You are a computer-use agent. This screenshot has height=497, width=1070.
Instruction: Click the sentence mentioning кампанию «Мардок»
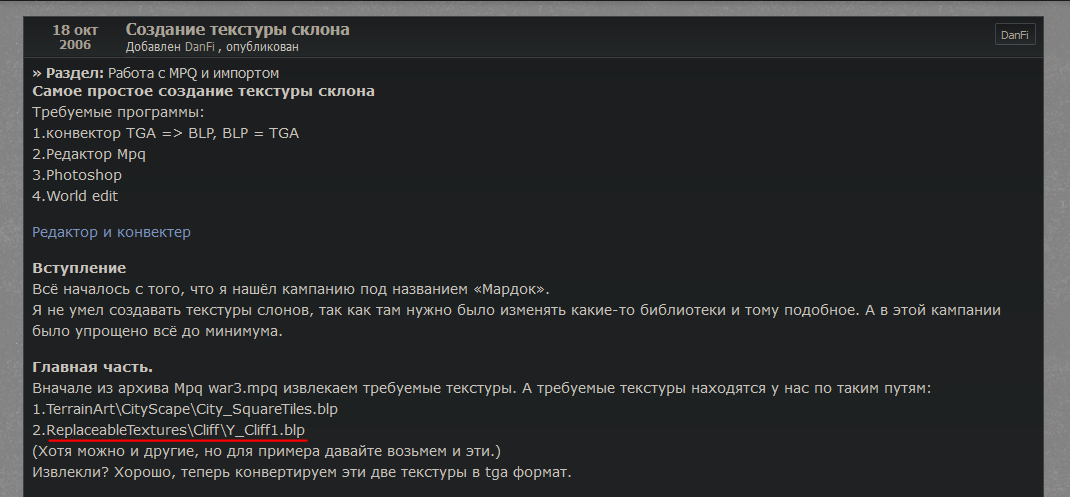point(291,289)
